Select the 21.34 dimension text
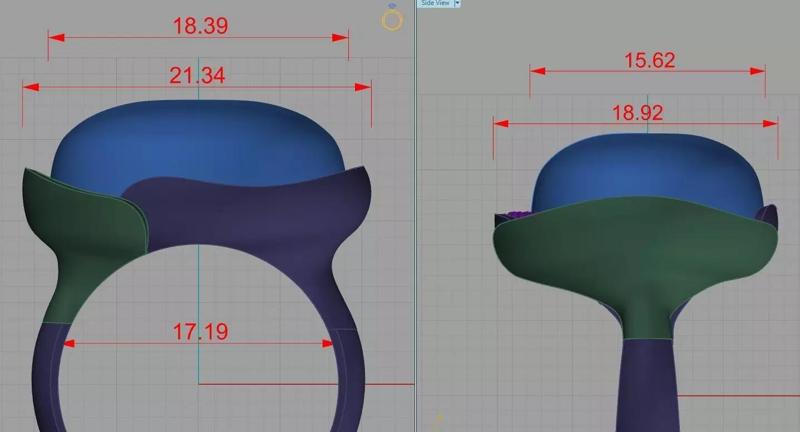800x432 pixels. pos(197,75)
